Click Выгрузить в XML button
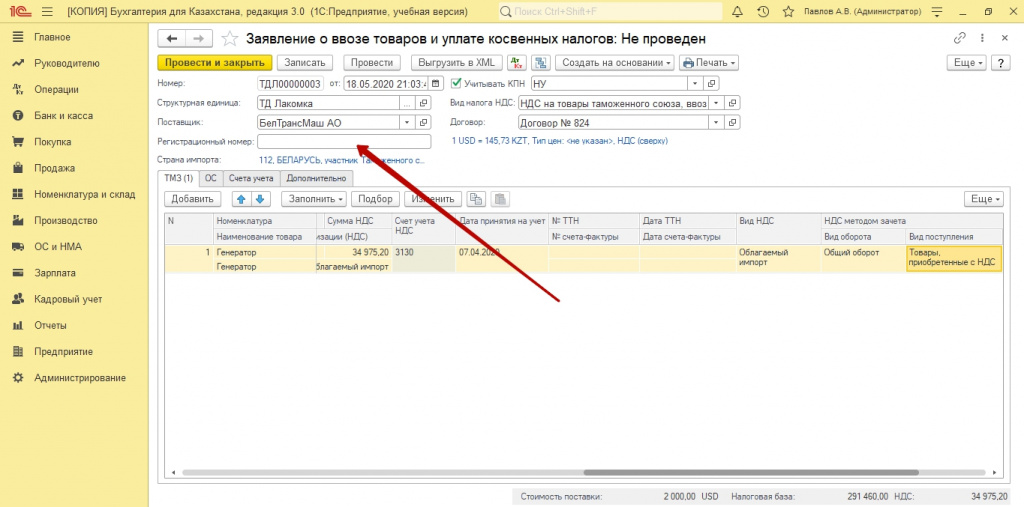The width and height of the screenshot is (1024, 507). 456,63
